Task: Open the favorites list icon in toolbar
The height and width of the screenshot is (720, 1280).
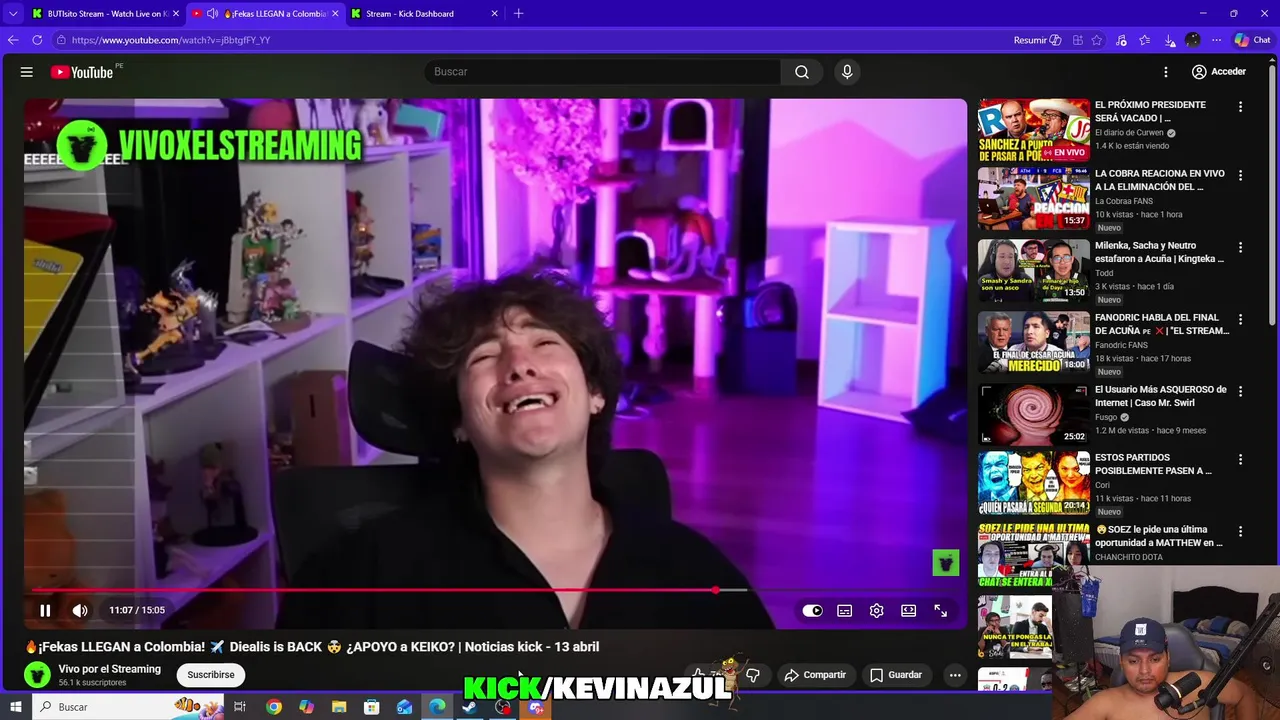Action: (x=1145, y=40)
